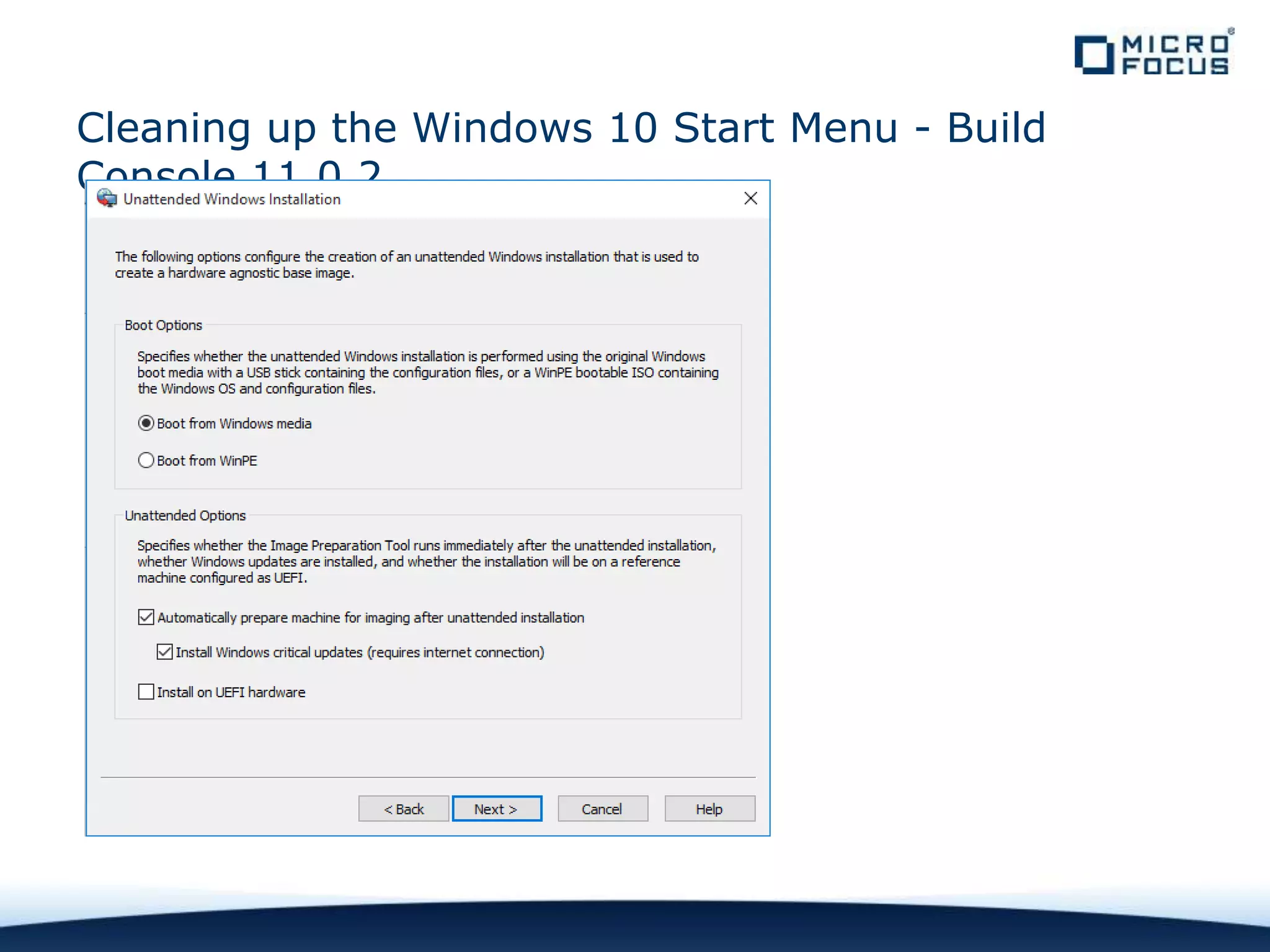Click the Micro Focus logo
Image resolution: width=1270 pixels, height=952 pixels.
1155,52
